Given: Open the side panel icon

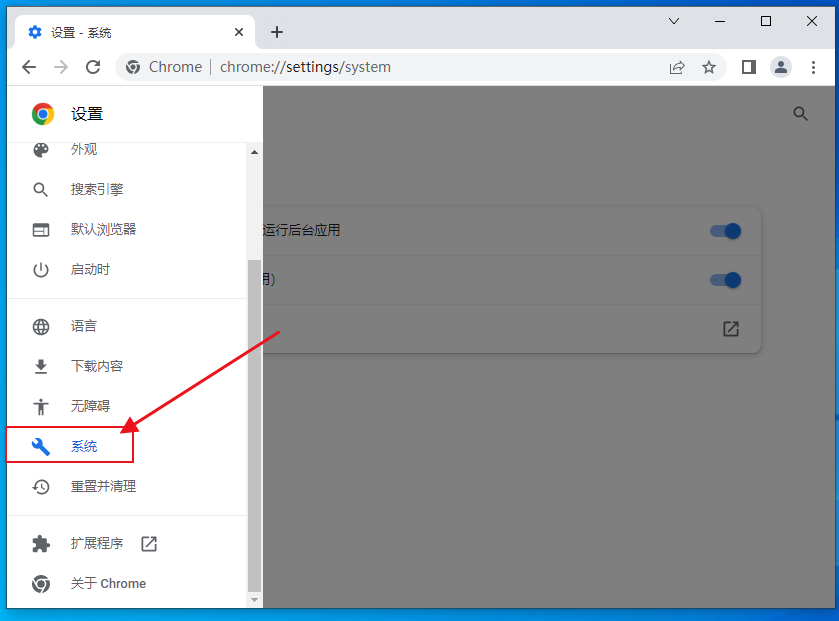Looking at the screenshot, I should tap(749, 67).
